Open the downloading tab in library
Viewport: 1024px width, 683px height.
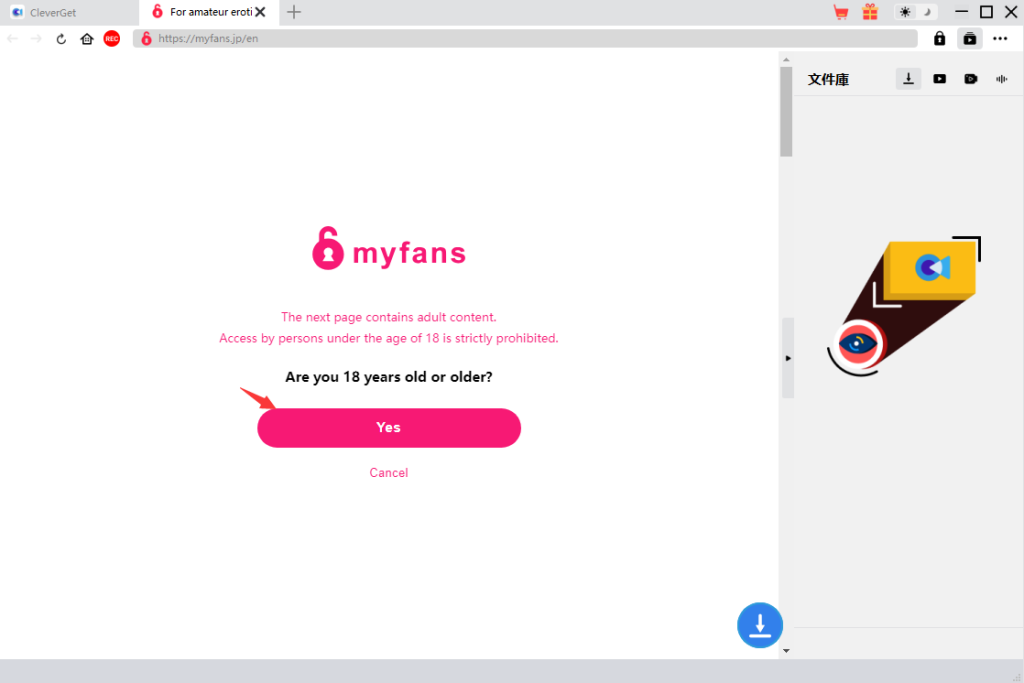tap(908, 79)
